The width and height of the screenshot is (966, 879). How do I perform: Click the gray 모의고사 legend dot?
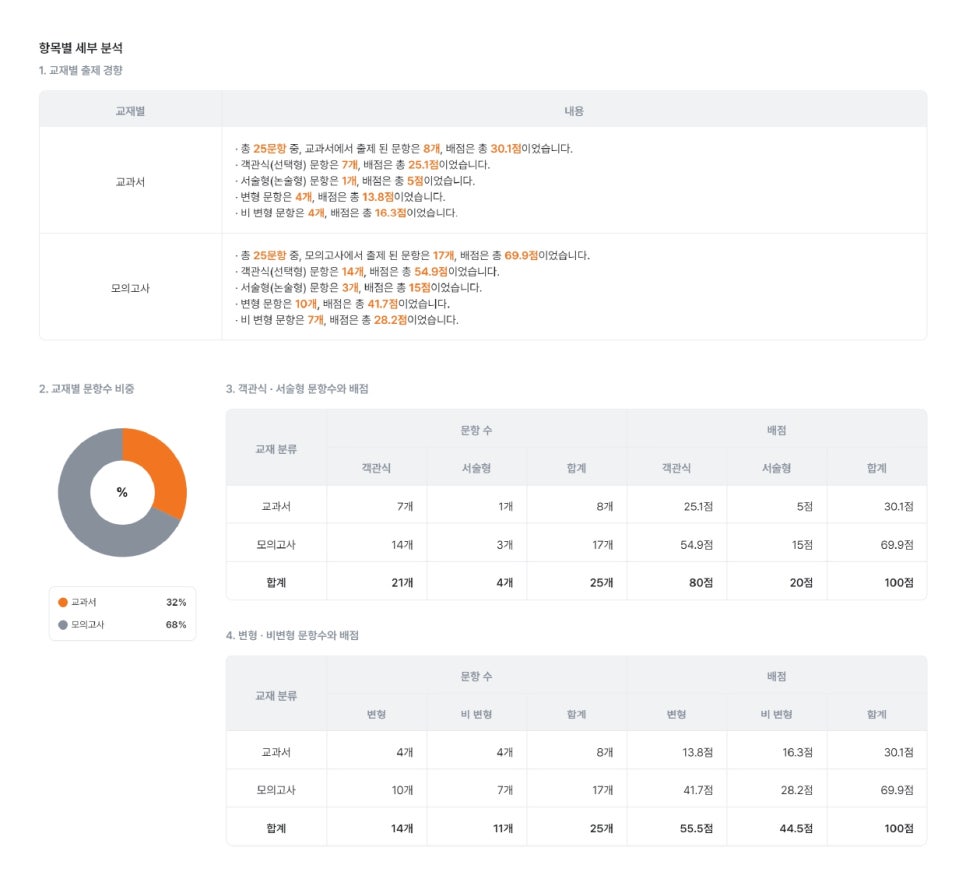(63, 624)
